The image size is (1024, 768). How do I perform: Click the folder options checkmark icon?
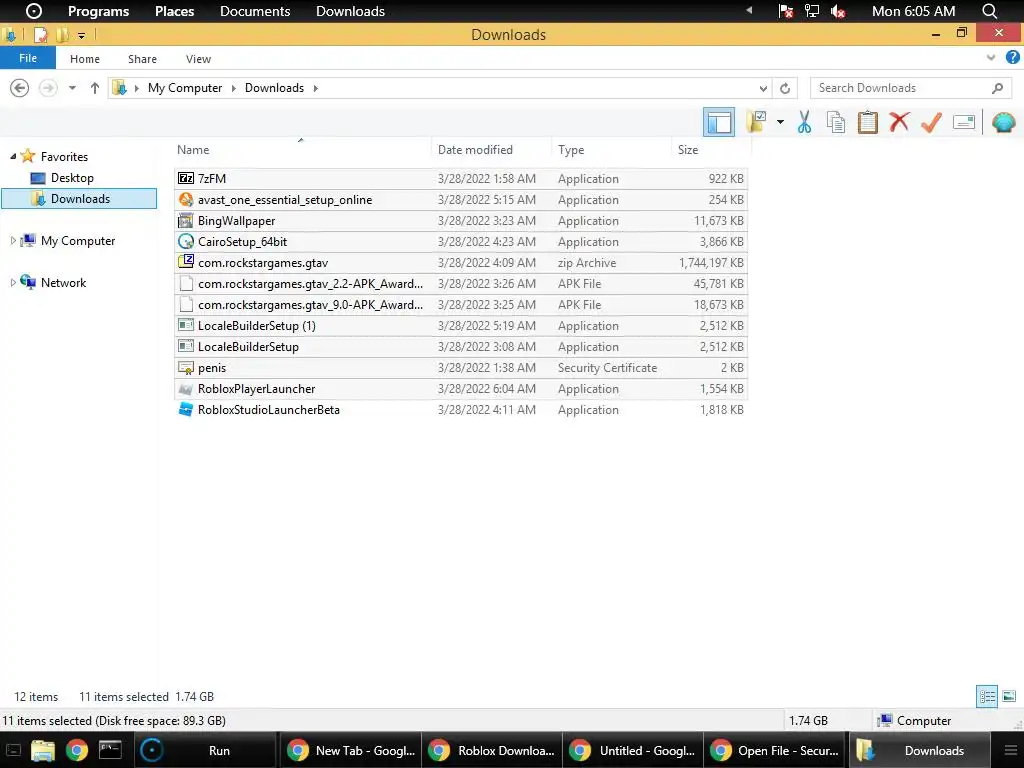coord(756,121)
